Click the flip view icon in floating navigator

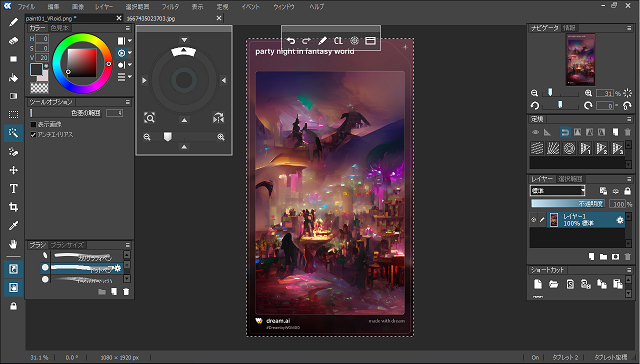(218, 118)
